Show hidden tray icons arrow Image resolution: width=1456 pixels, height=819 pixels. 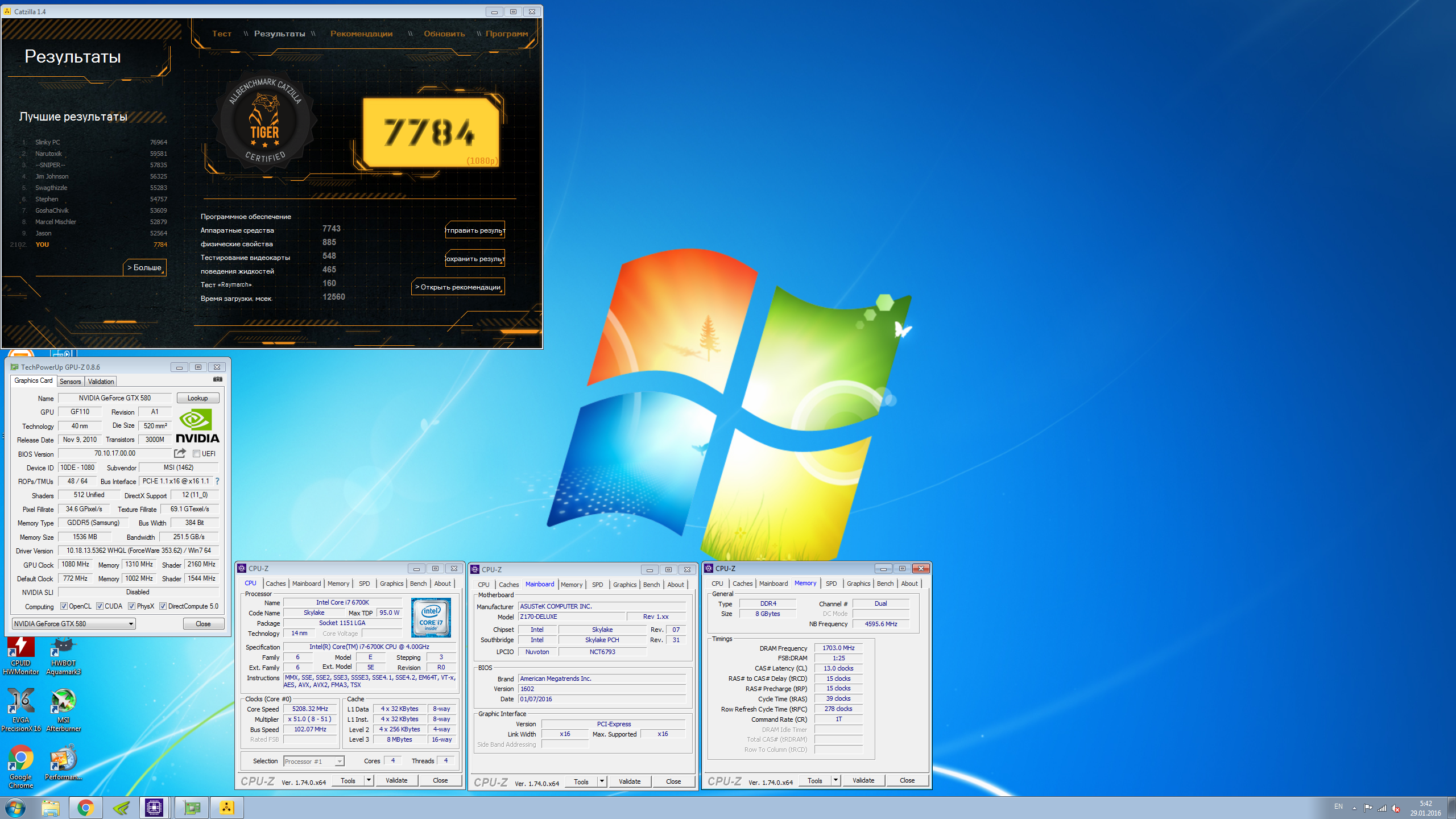(x=1354, y=808)
